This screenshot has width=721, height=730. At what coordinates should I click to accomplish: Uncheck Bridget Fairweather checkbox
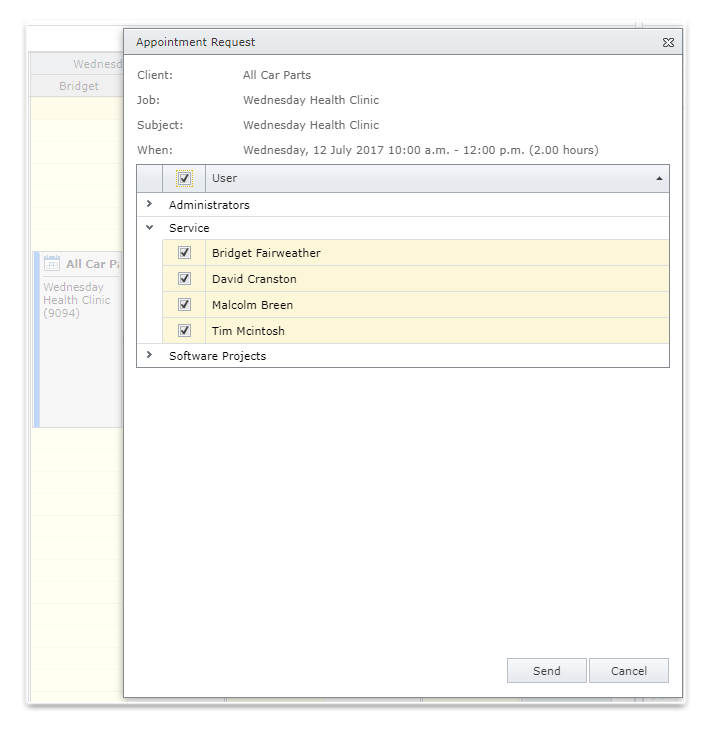[x=184, y=253]
